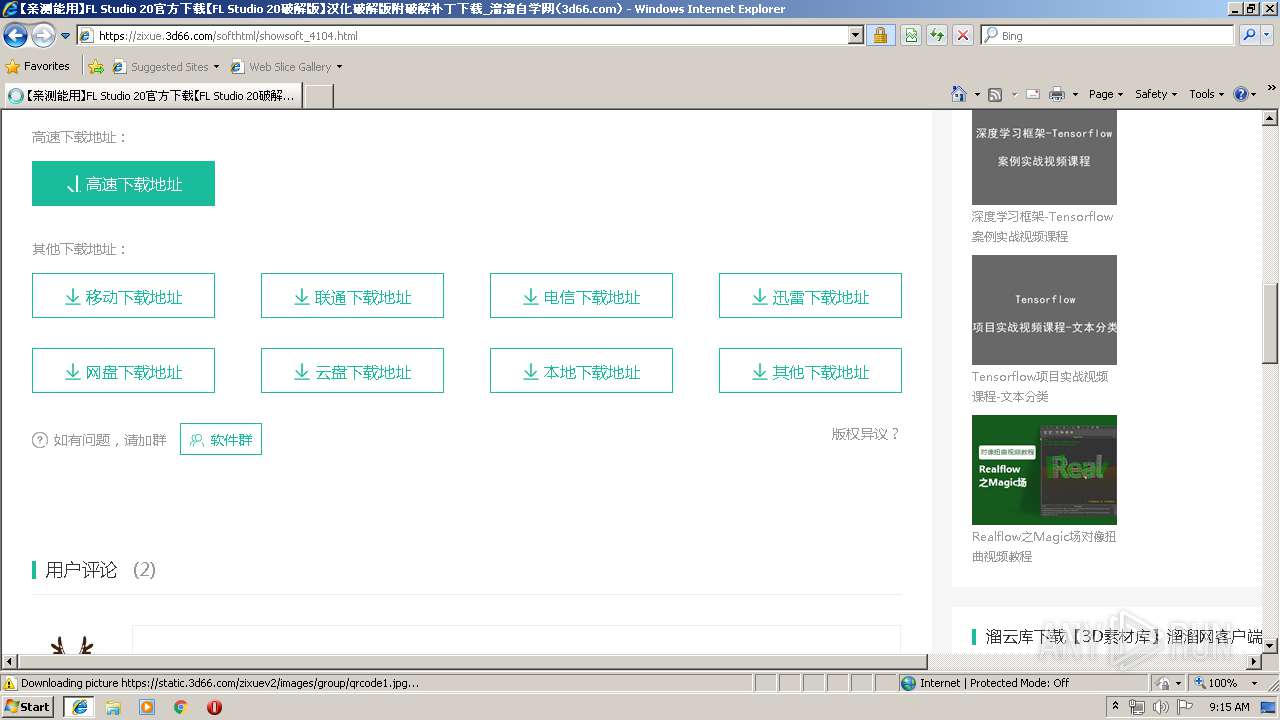Open the Realflow Magic course thumbnail
The height and width of the screenshot is (720, 1280).
[1044, 470]
